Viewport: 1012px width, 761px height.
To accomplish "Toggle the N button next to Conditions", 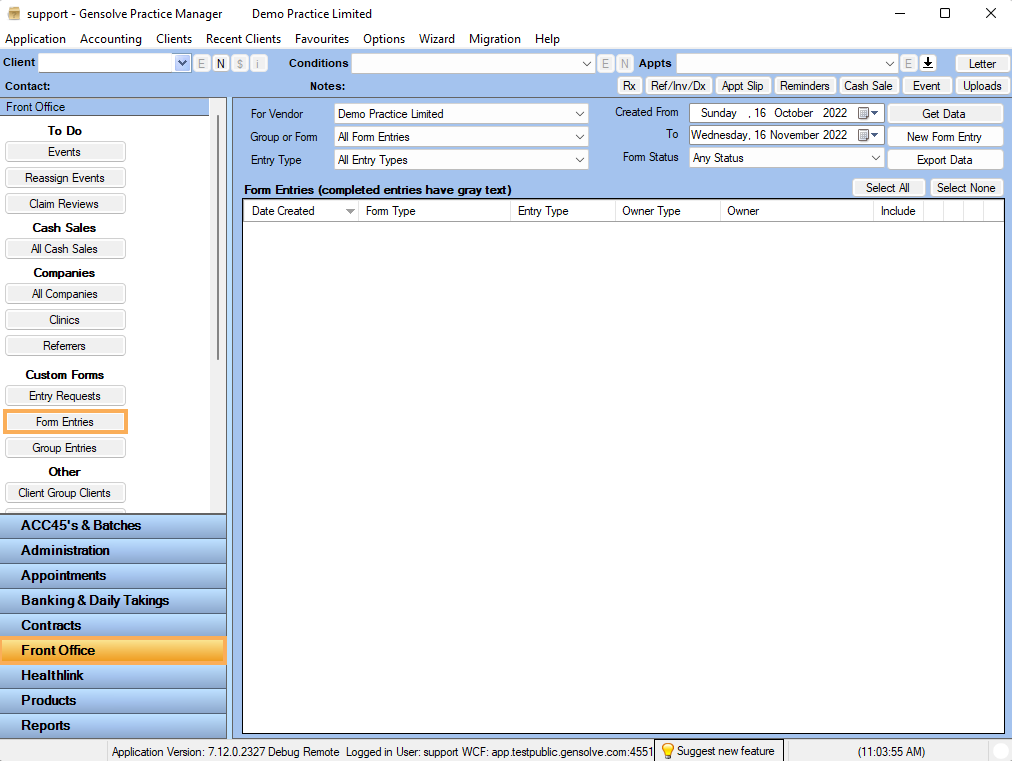I will 625,62.
